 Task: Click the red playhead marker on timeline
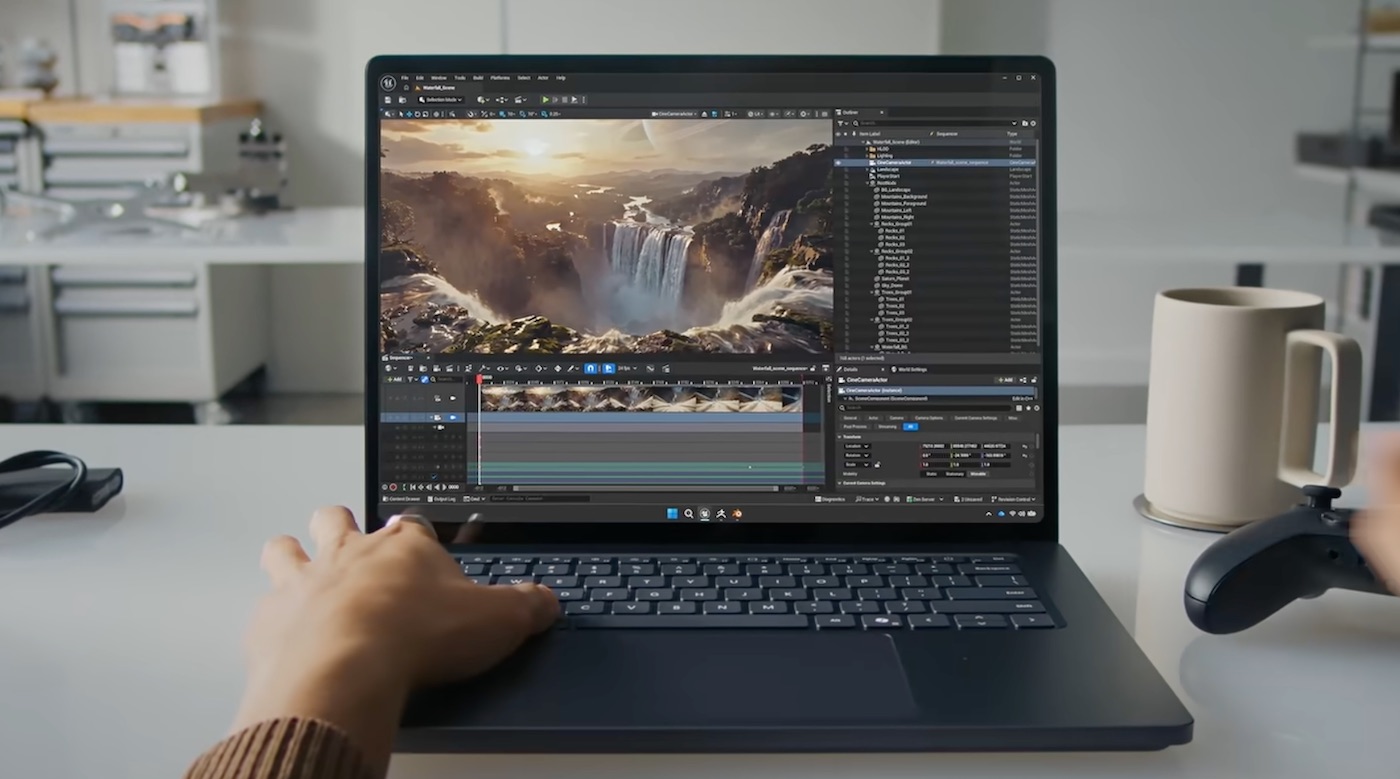479,378
